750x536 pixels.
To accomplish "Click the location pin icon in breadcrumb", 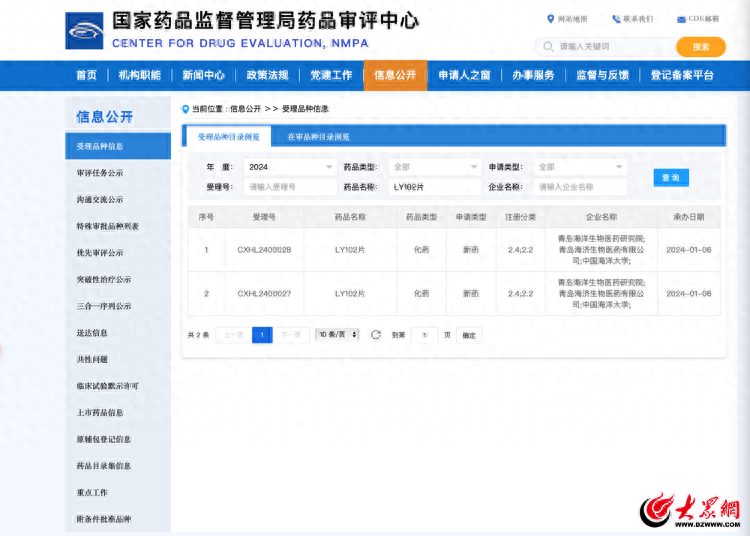I will coord(186,109).
